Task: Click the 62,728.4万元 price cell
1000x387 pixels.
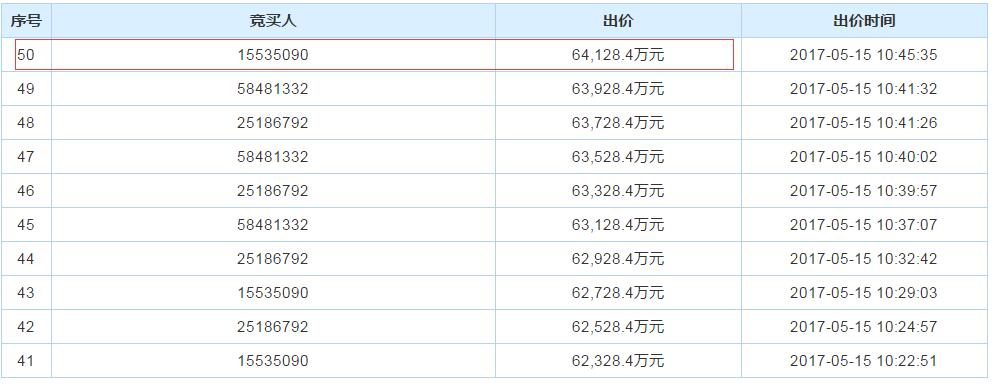Action: (618, 293)
